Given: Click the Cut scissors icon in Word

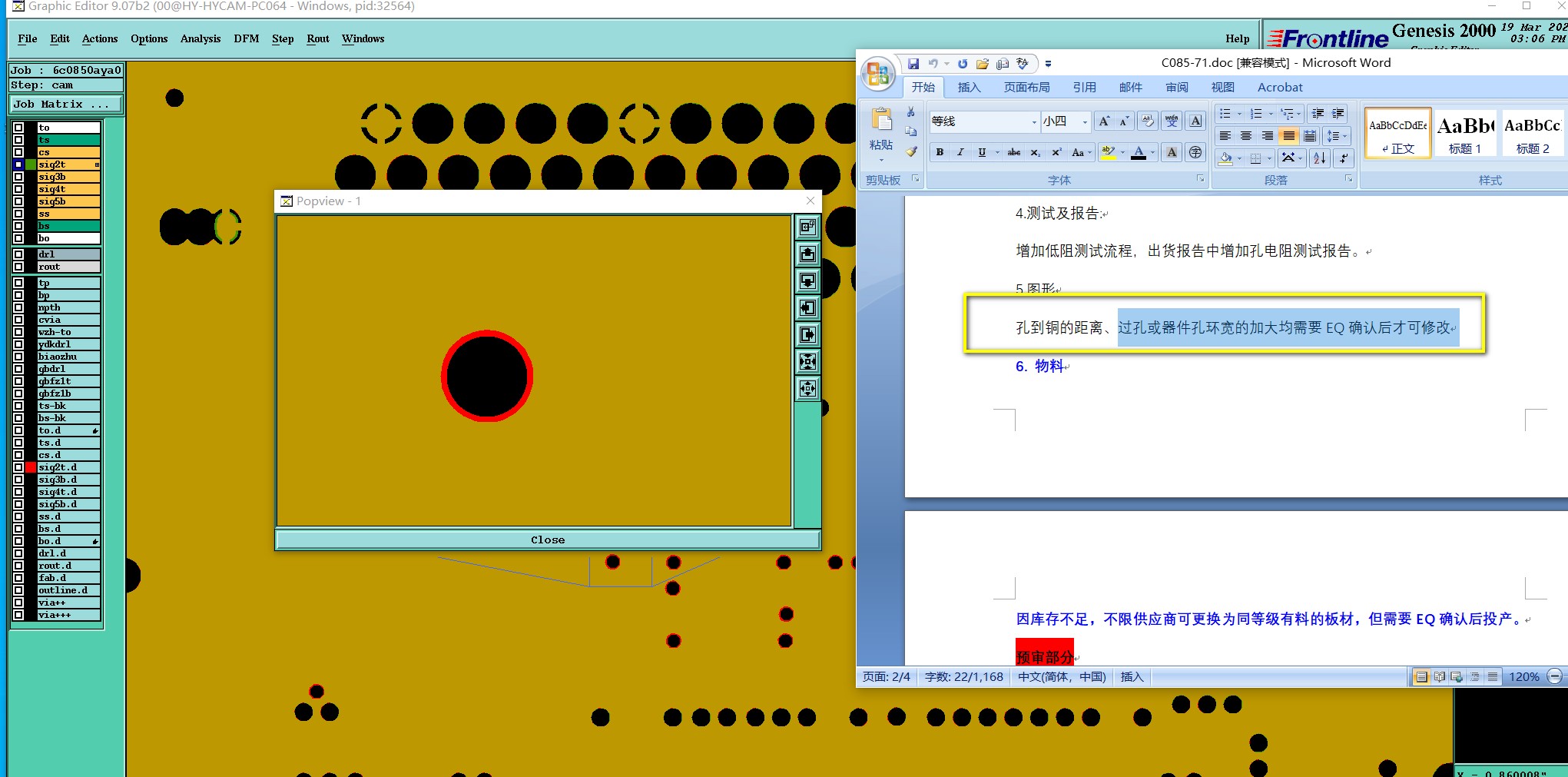Looking at the screenshot, I should coord(911,112).
